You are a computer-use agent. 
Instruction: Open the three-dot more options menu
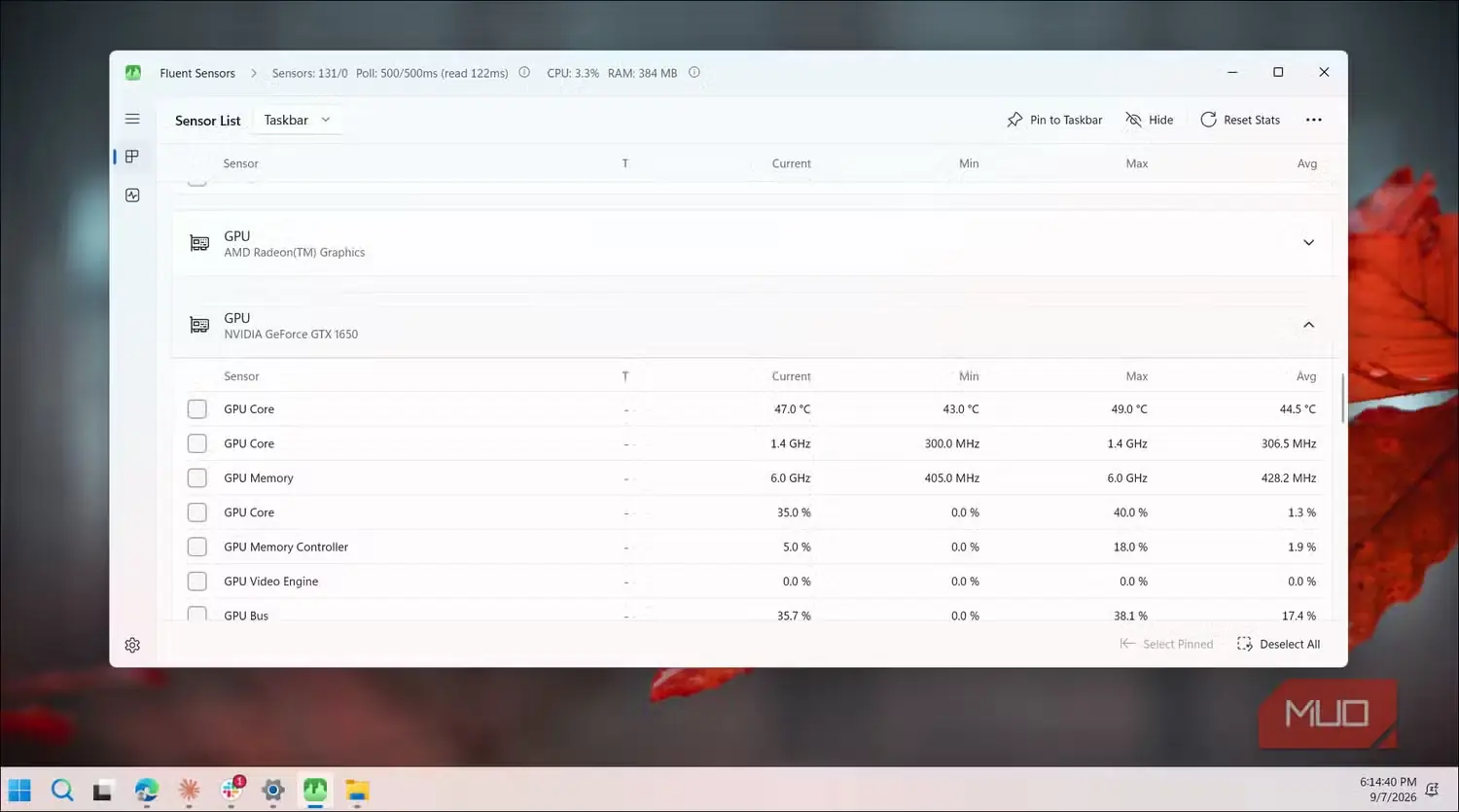point(1314,120)
